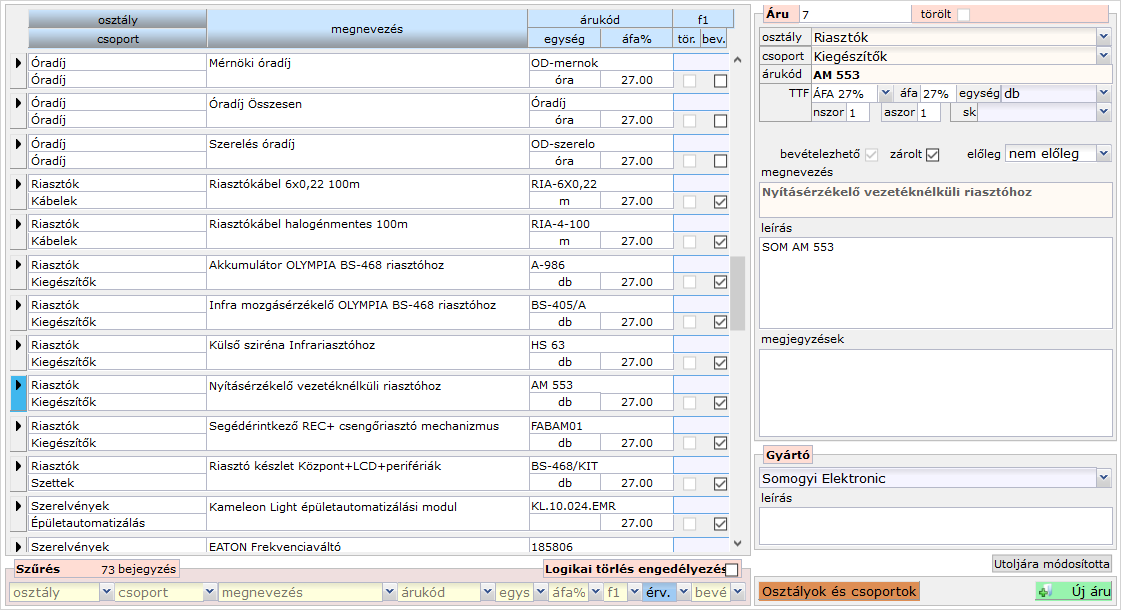Image resolution: width=1121 pixels, height=610 pixels.
Task: Click row arrow for Külső sziréna Infrariasztóhoz
Action: 17,345
